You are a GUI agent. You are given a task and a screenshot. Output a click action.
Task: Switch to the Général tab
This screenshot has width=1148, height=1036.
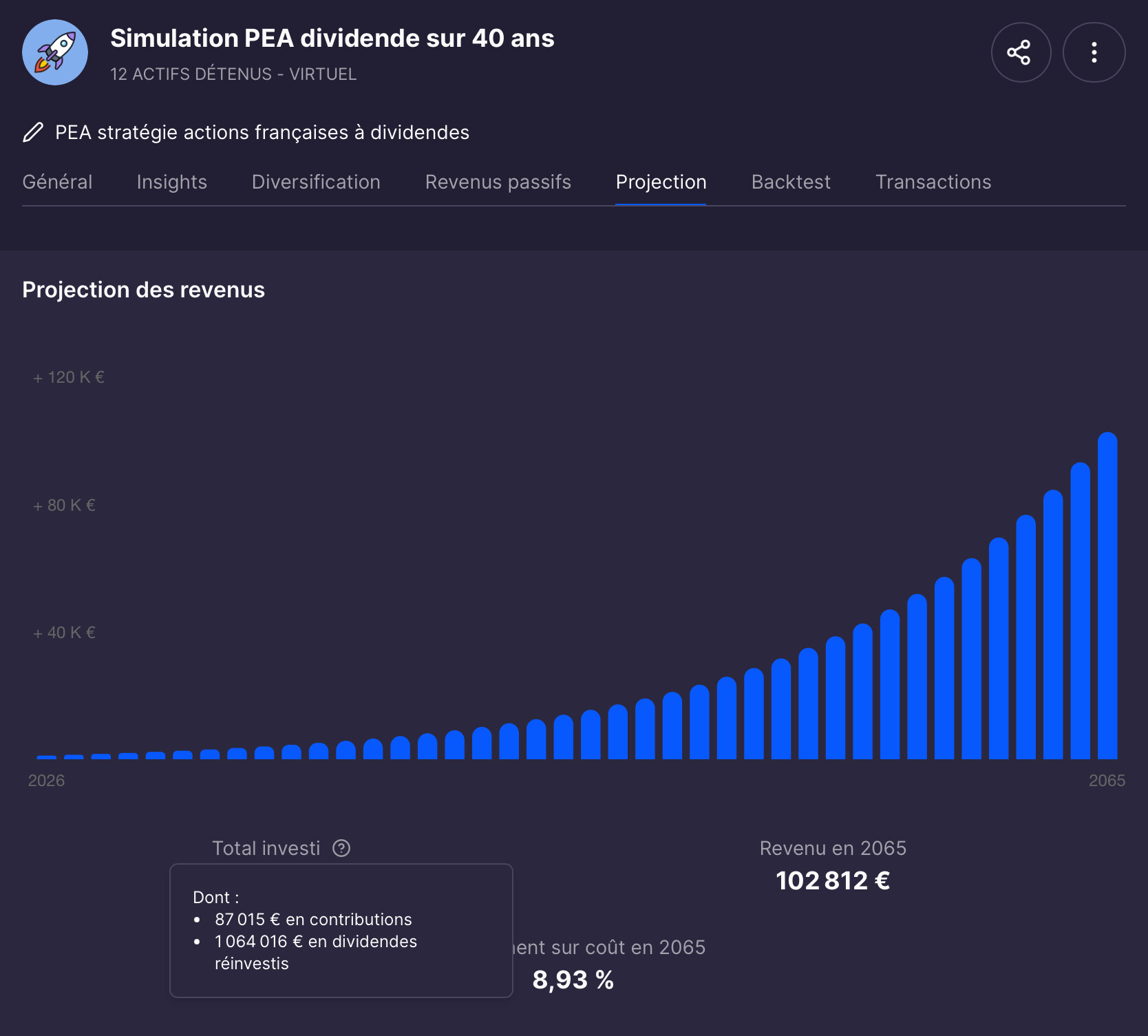(57, 182)
